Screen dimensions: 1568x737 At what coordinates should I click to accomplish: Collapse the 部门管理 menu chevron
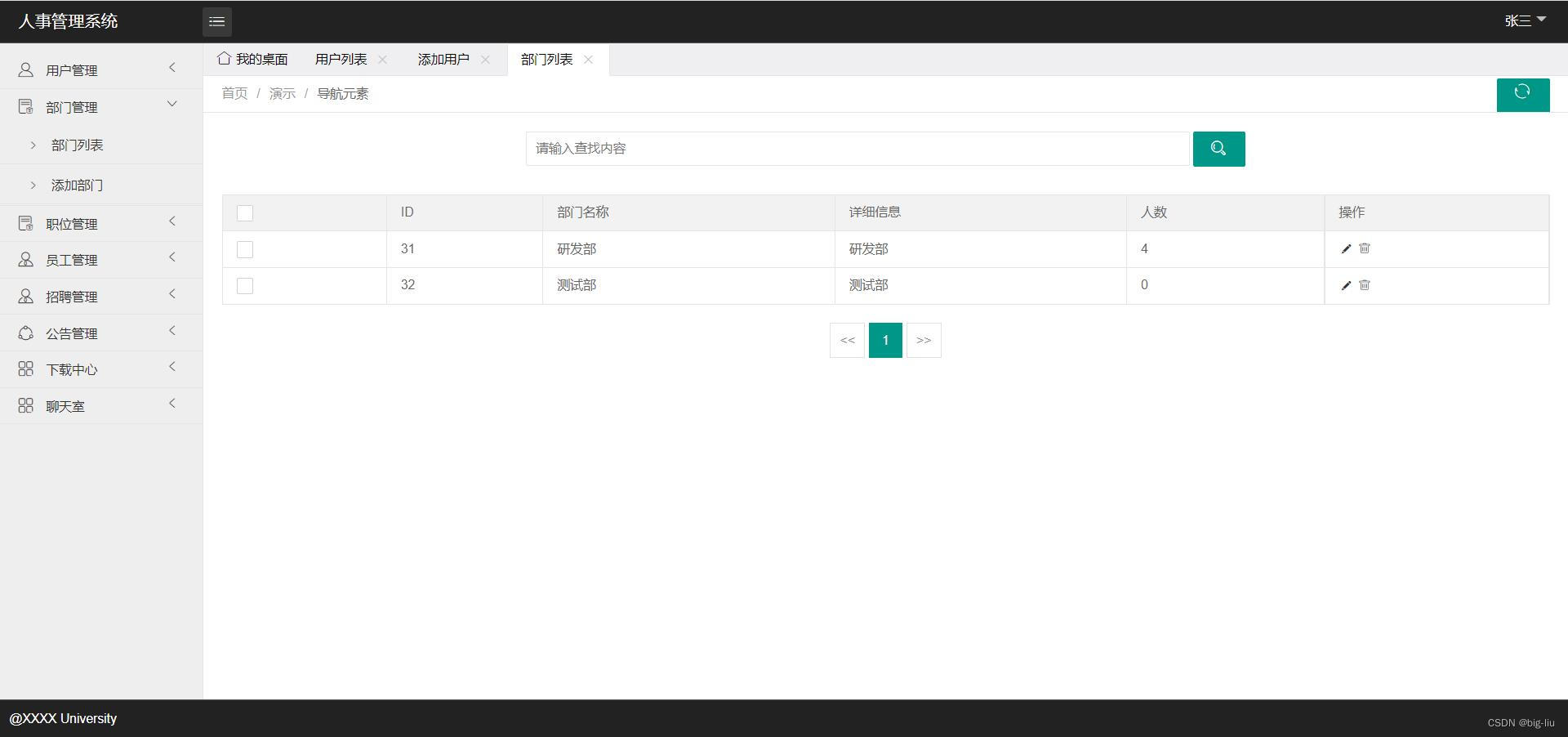(172, 104)
